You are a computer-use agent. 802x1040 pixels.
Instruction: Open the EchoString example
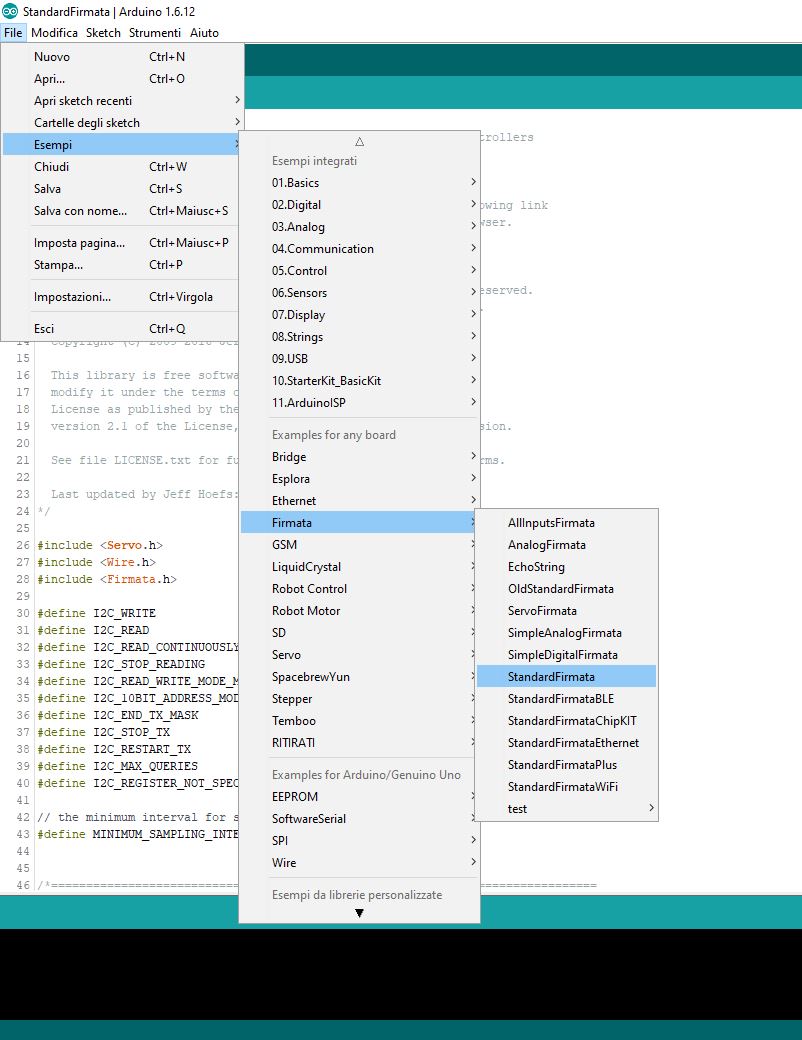pos(567,566)
